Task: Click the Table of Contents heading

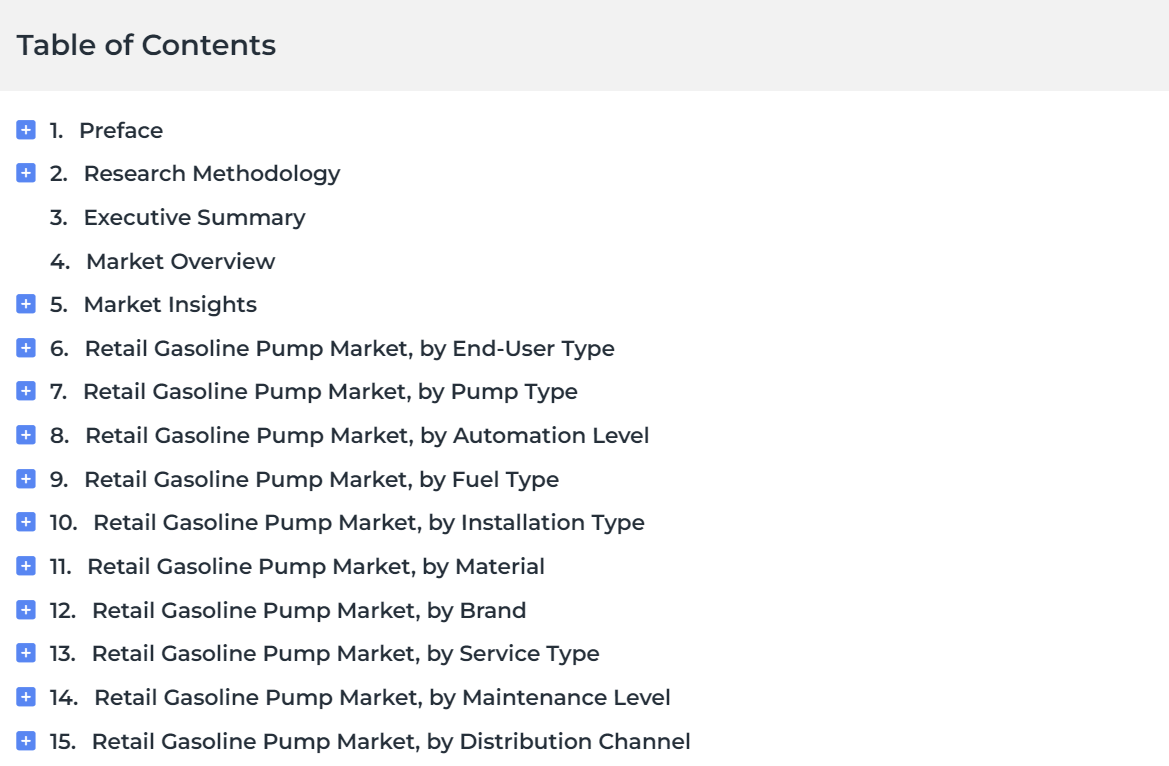Action: pyautogui.click(x=146, y=45)
